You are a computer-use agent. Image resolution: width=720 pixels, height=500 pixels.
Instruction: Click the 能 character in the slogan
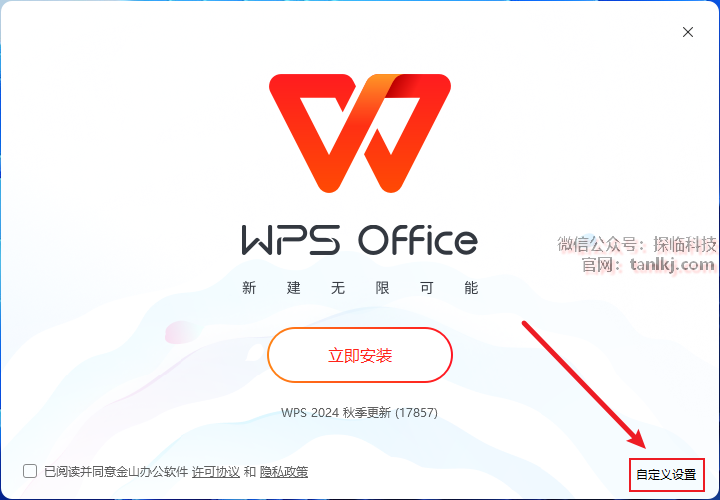coord(472,288)
